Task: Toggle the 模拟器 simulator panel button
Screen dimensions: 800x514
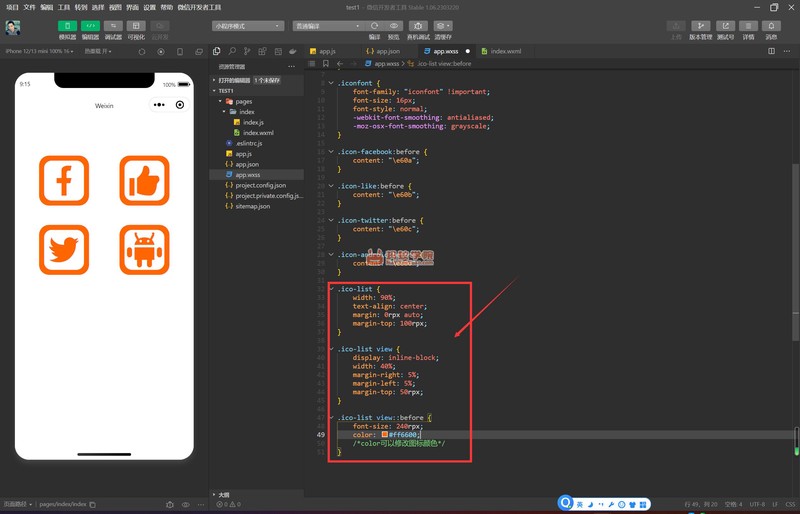Action: coord(67,26)
